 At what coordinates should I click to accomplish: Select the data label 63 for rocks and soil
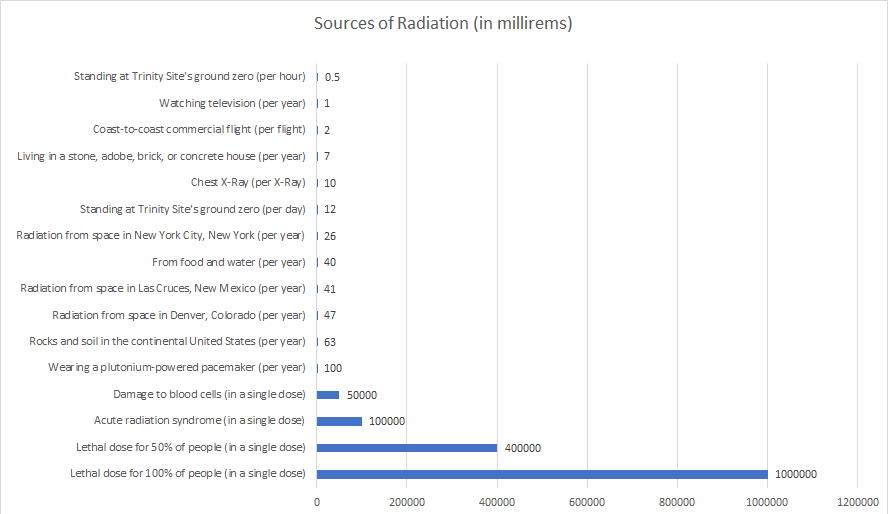[331, 342]
